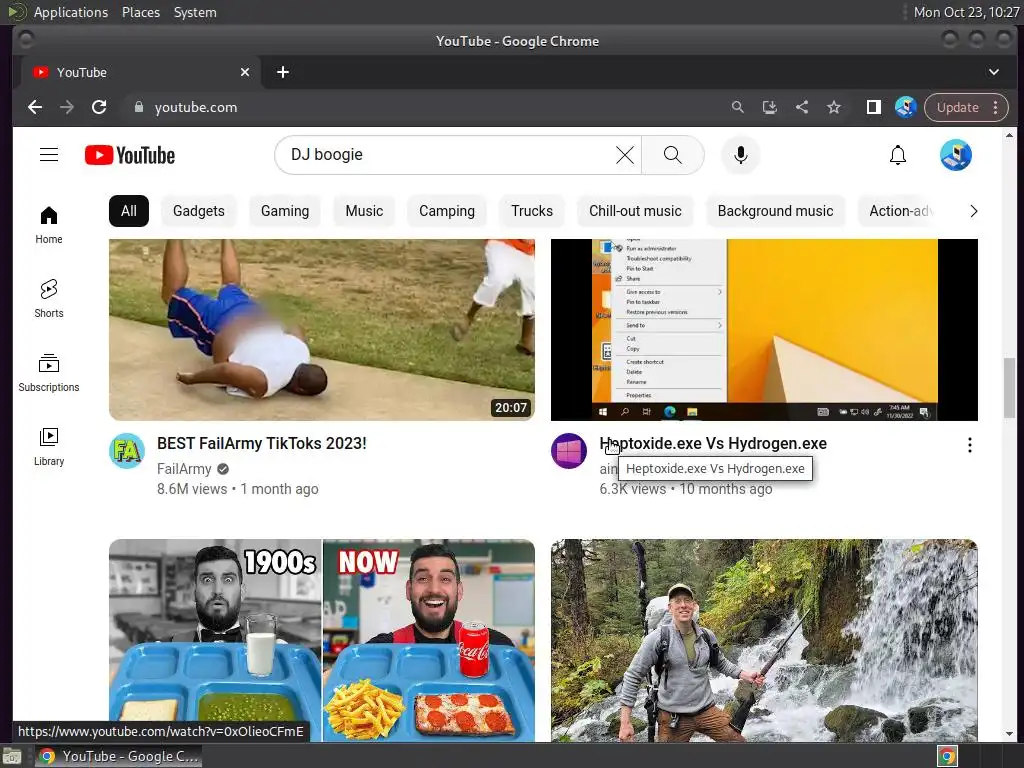The width and height of the screenshot is (1024, 768).
Task: Open notifications bell
Action: pos(898,155)
